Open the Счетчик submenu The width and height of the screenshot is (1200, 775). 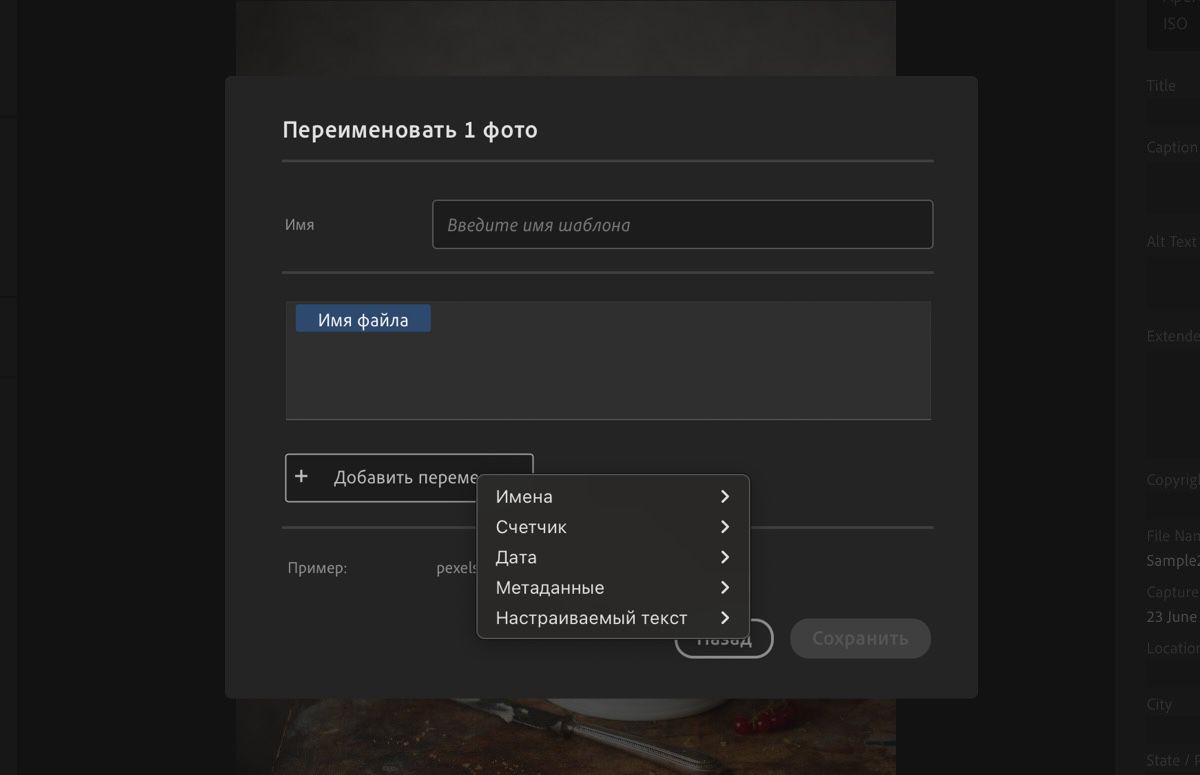(613, 527)
